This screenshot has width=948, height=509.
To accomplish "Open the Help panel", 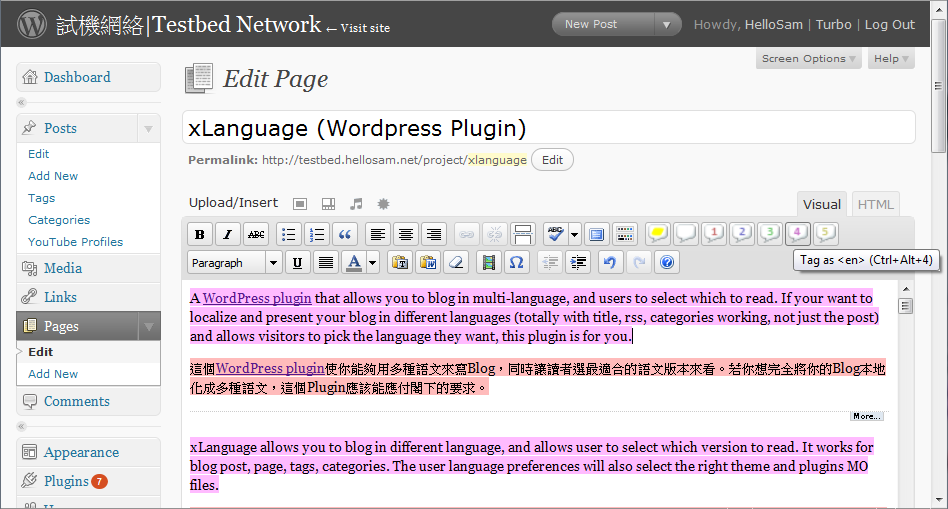I will (x=891, y=59).
